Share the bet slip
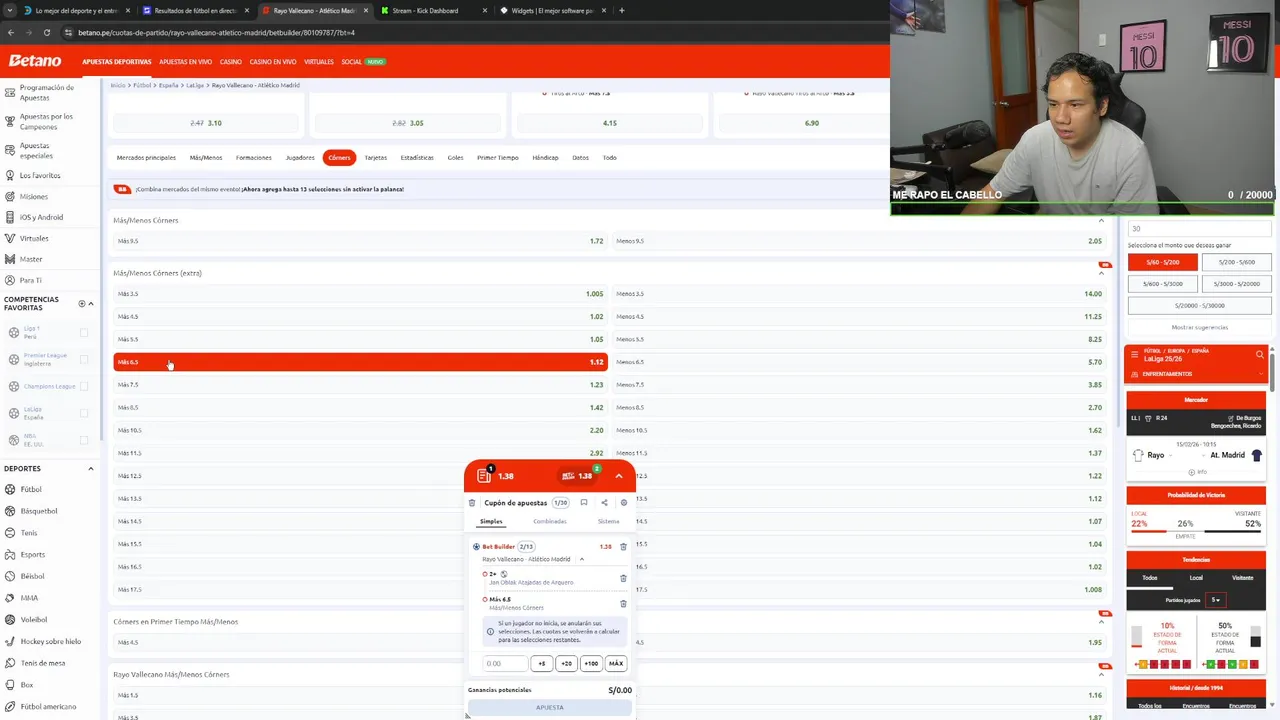Image resolution: width=1280 pixels, height=720 pixels. tap(604, 503)
